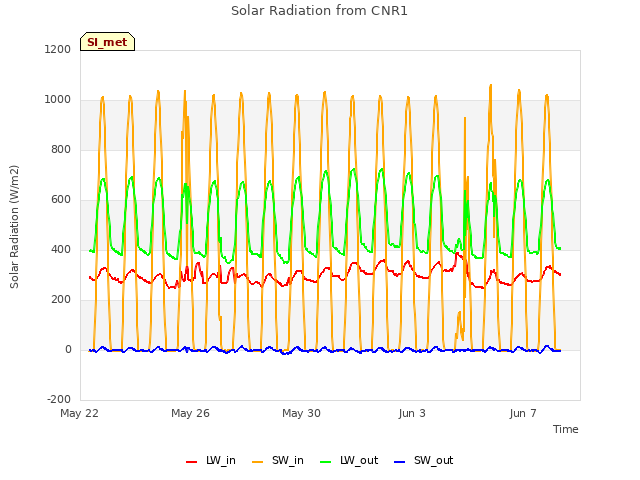Click the blue SW_out legend swatch
640x480 pixels.
(x=400, y=462)
